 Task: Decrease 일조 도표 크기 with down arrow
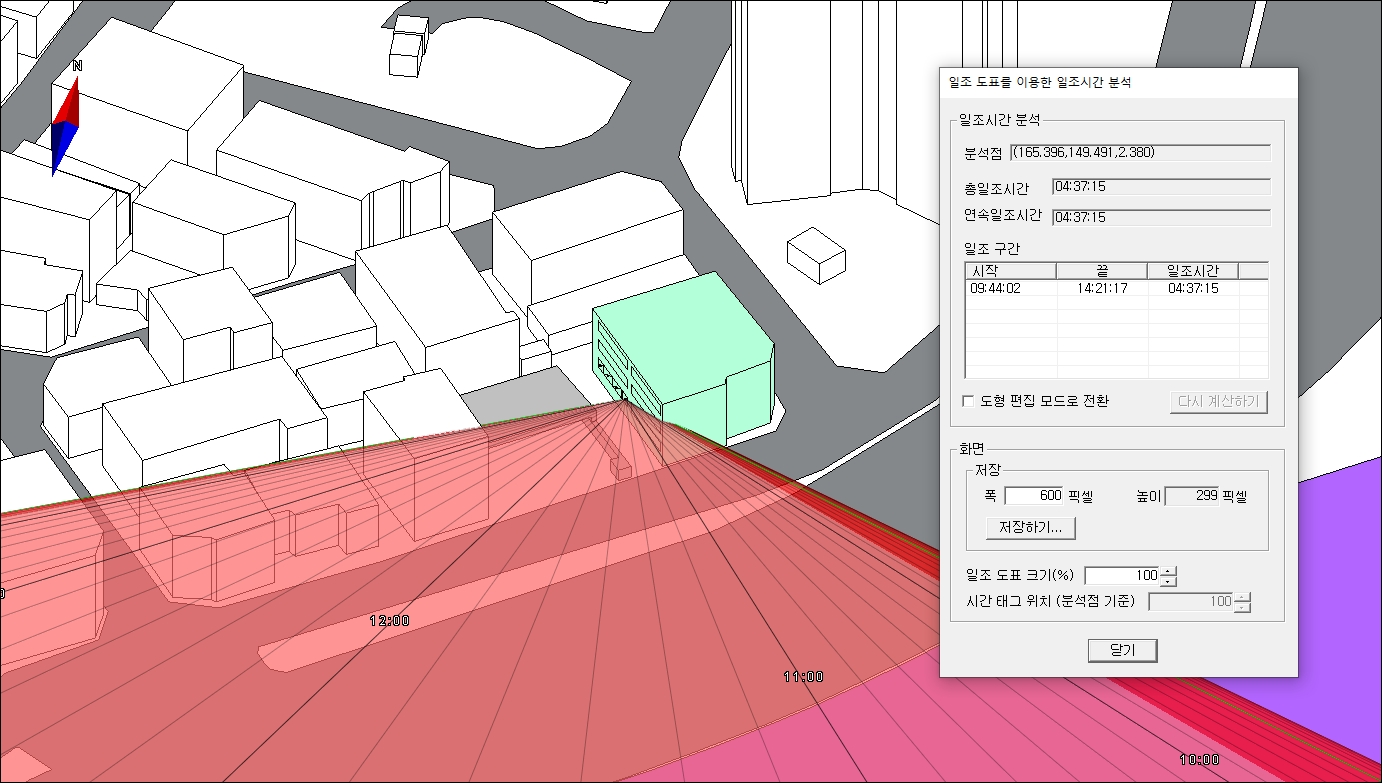click(1170, 580)
